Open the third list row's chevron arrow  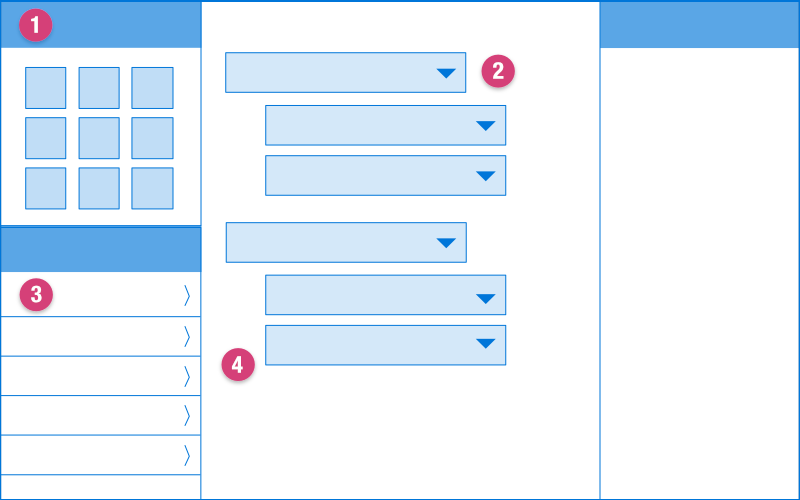click(187, 376)
